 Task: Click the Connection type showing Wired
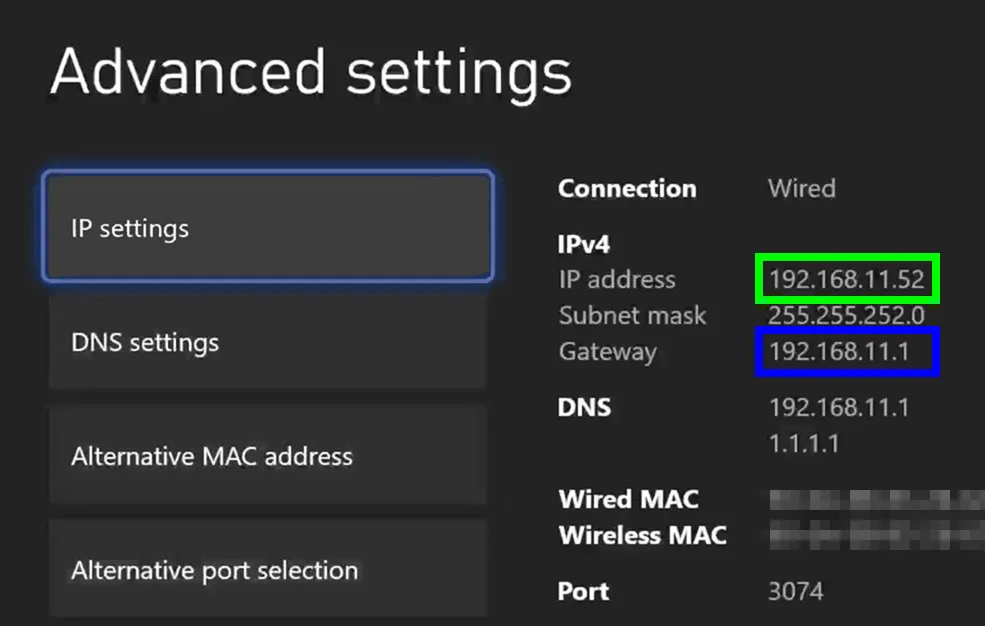tap(801, 188)
